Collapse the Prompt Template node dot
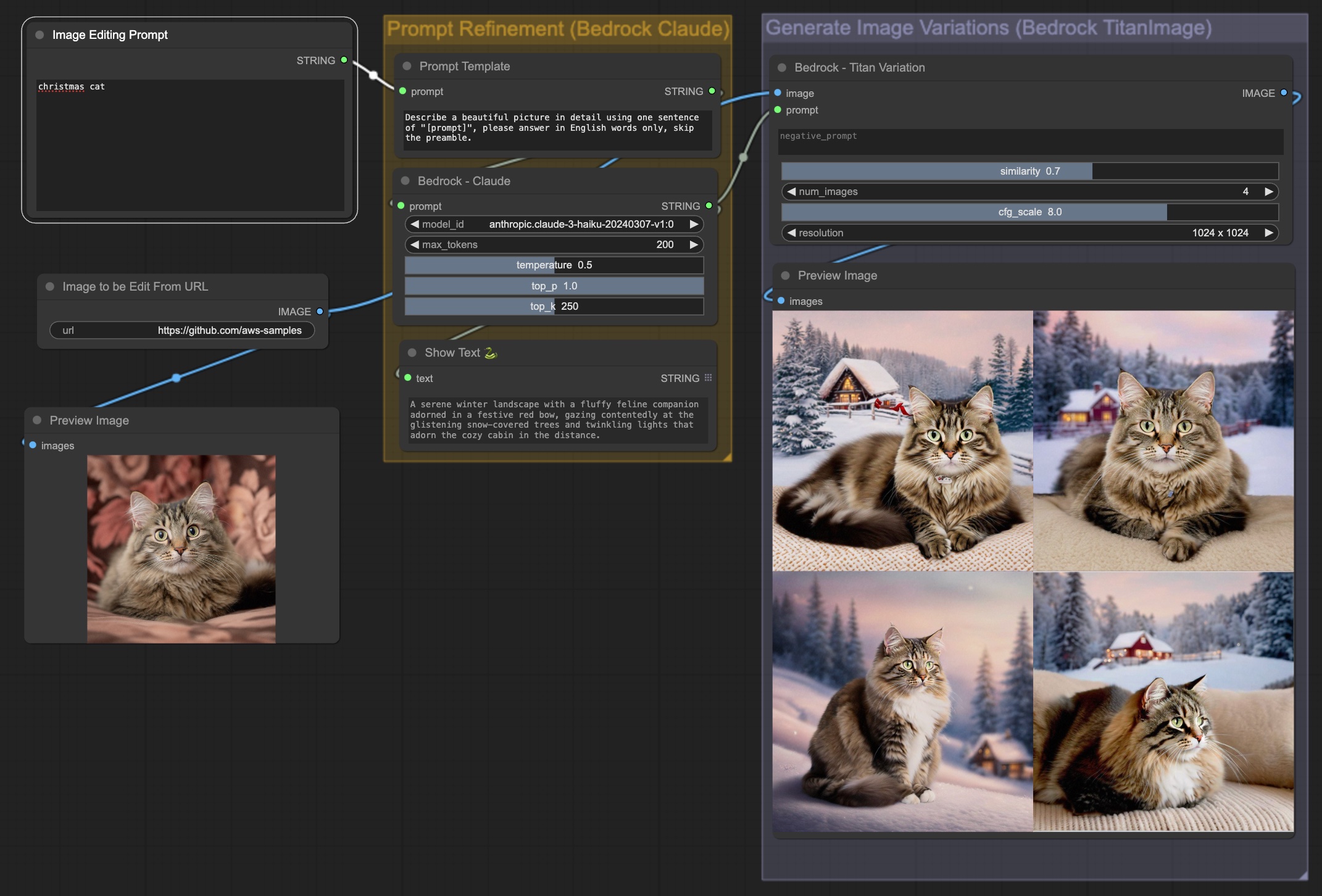 (x=407, y=66)
